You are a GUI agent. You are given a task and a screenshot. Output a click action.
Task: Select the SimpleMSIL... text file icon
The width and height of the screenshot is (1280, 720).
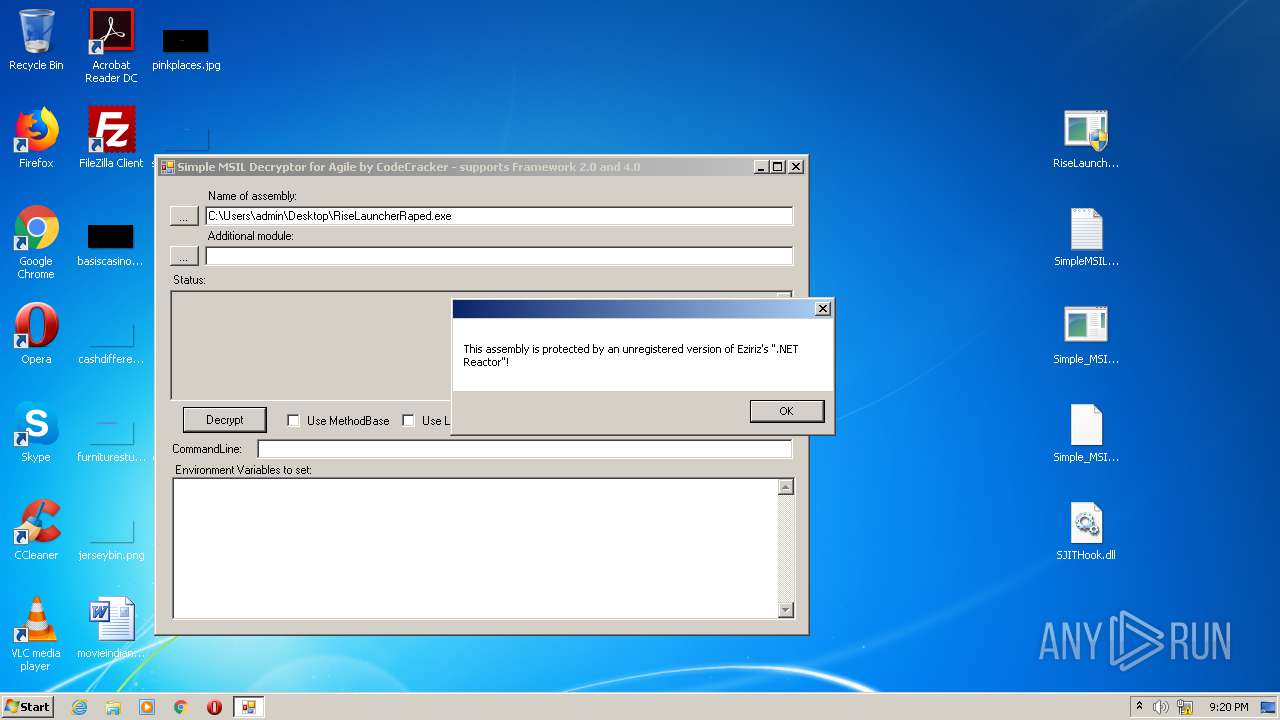1086,237
